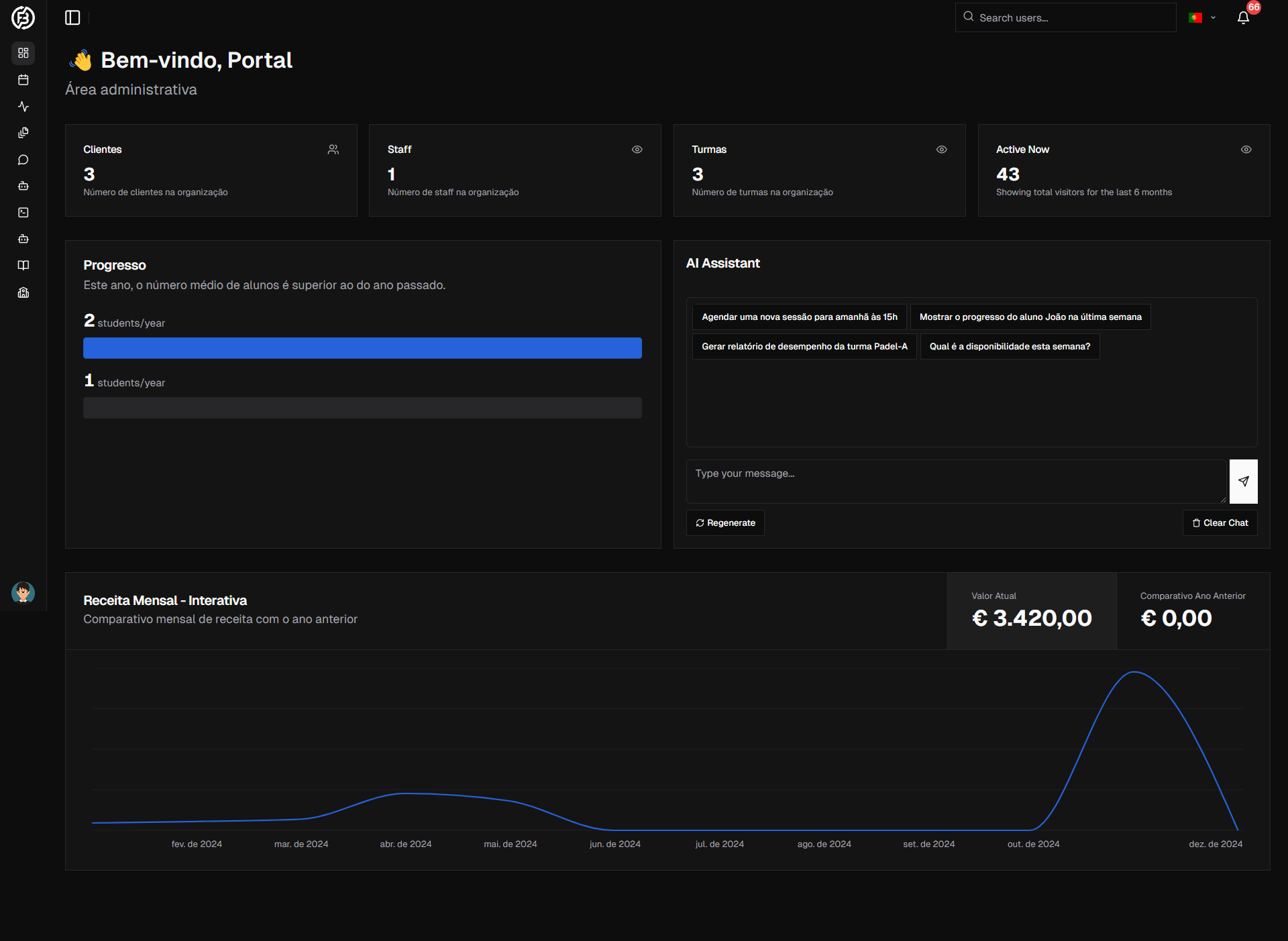Select the settings/store icon at sidebar bottom
The height and width of the screenshot is (941, 1288).
tap(24, 292)
